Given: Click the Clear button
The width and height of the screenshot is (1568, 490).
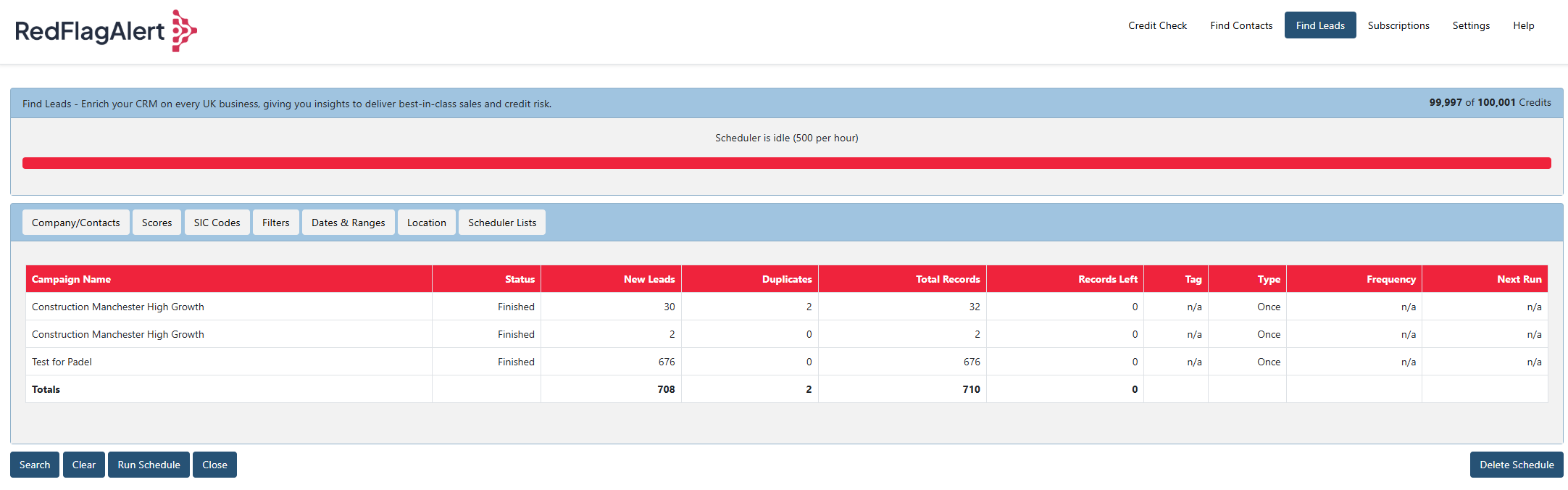Looking at the screenshot, I should [84, 465].
